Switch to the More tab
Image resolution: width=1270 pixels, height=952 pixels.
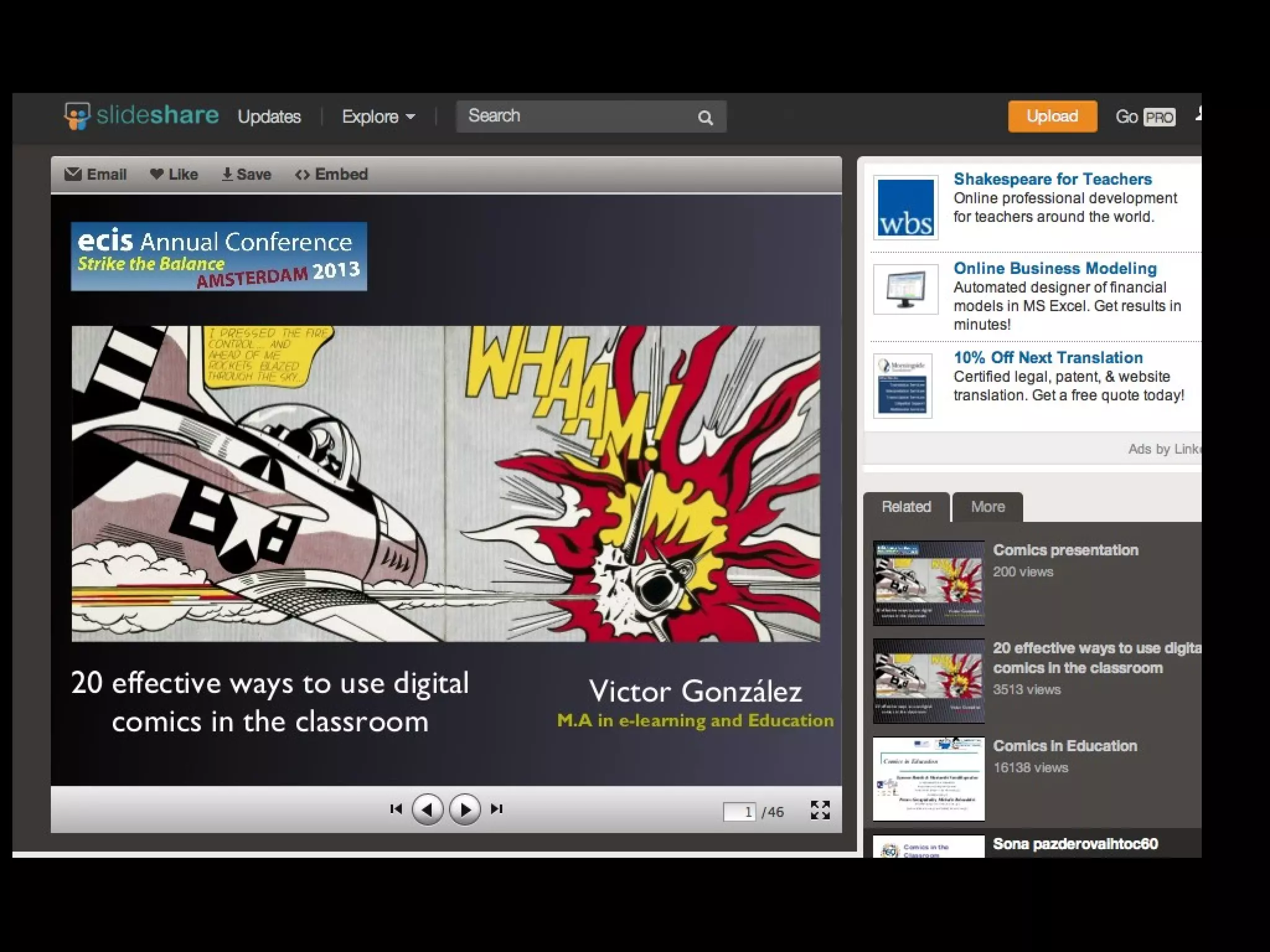click(x=987, y=507)
